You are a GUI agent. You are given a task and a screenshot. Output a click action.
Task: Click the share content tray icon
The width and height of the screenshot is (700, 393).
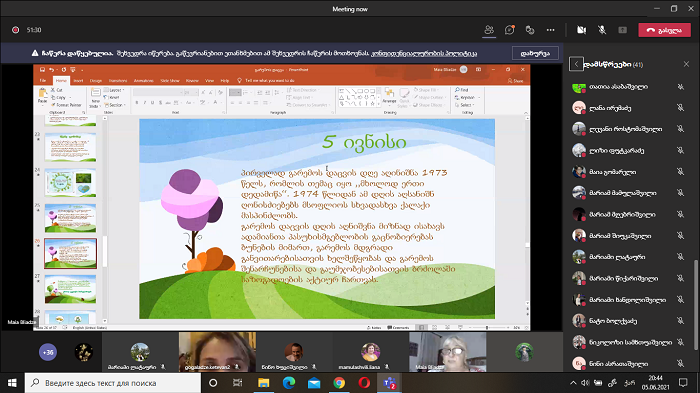pyautogui.click(x=622, y=30)
